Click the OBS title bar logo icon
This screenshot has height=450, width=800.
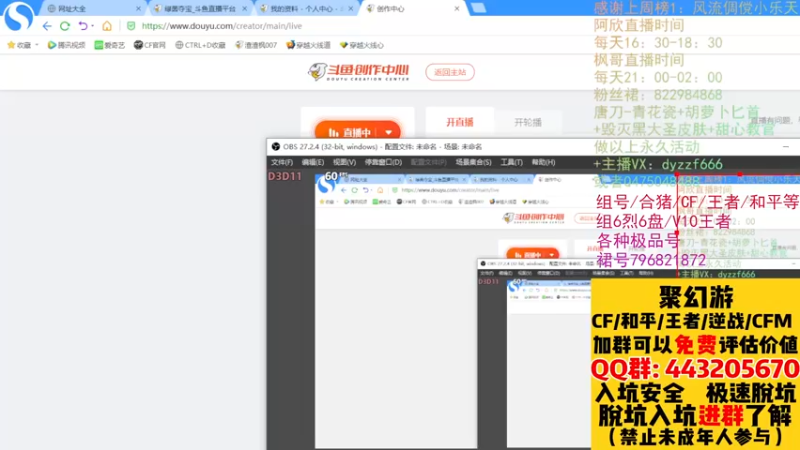(x=276, y=147)
